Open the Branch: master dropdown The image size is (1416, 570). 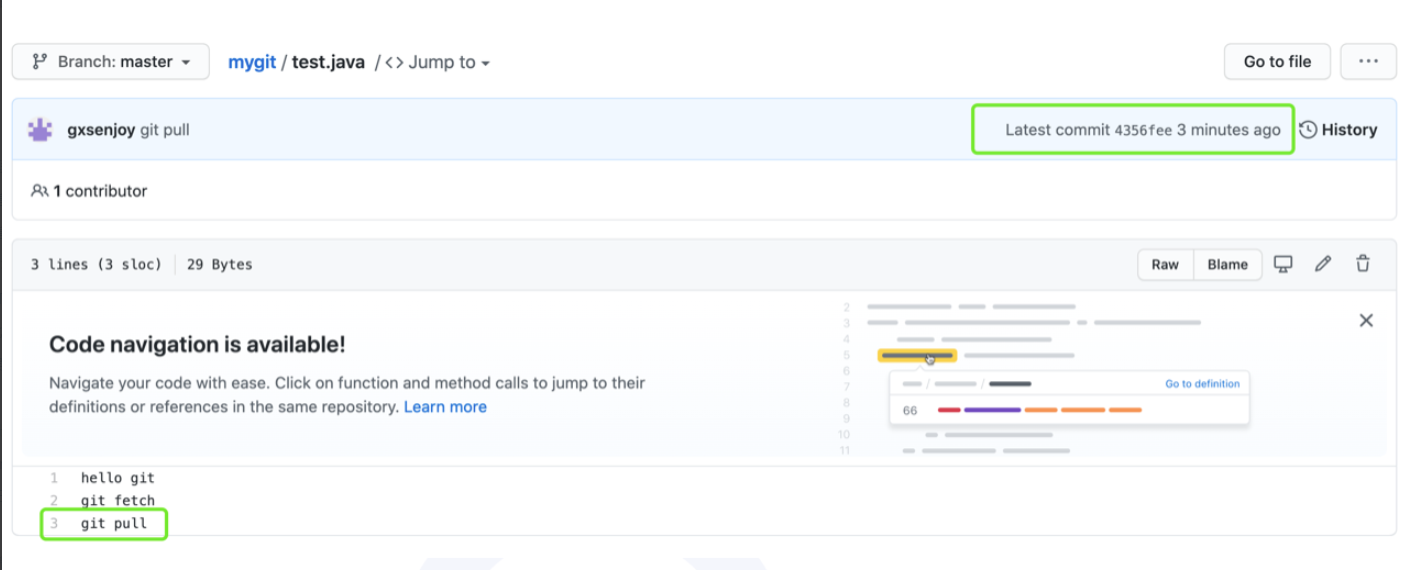pos(111,62)
